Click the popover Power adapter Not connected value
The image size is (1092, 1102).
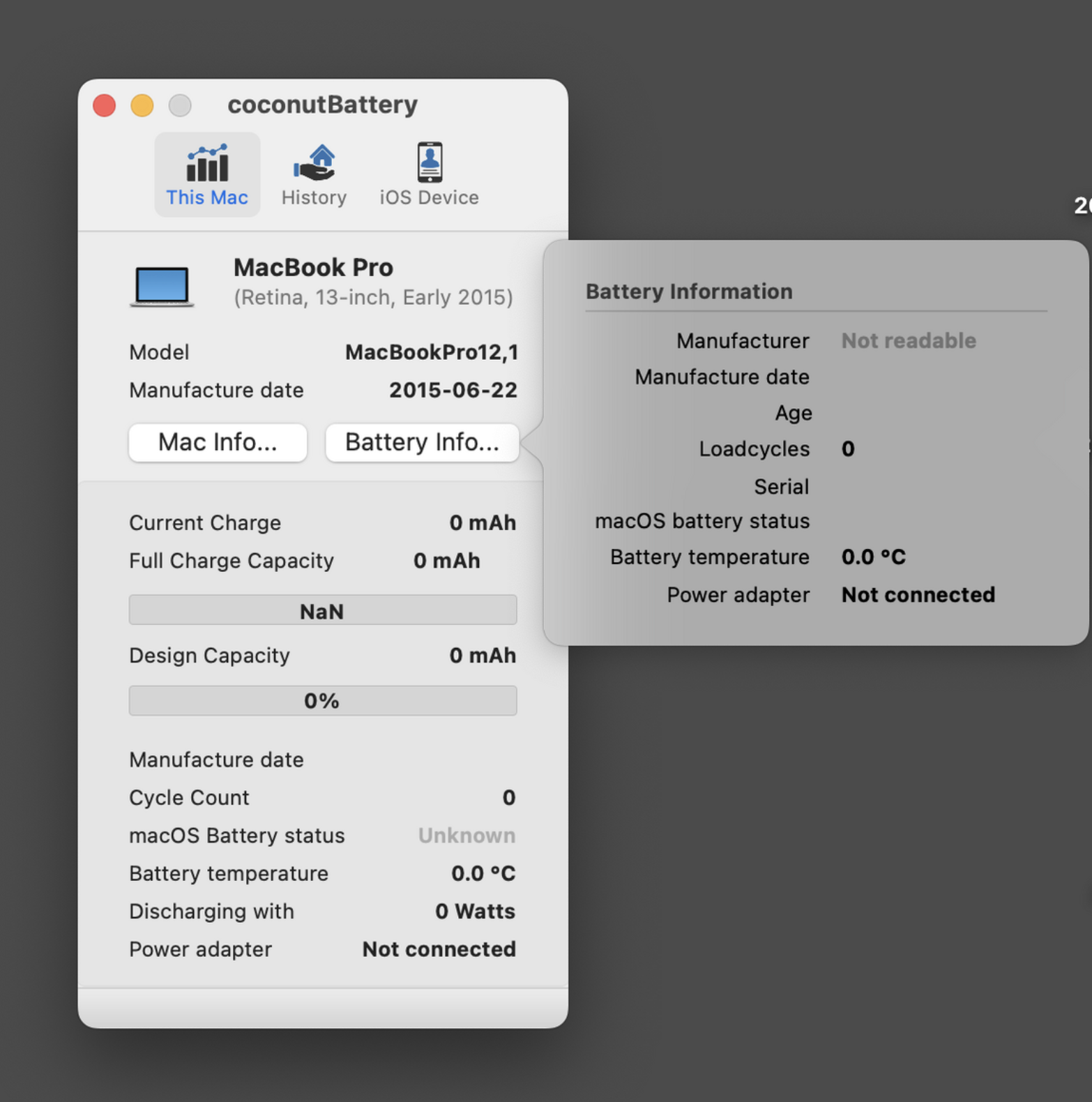click(x=918, y=595)
